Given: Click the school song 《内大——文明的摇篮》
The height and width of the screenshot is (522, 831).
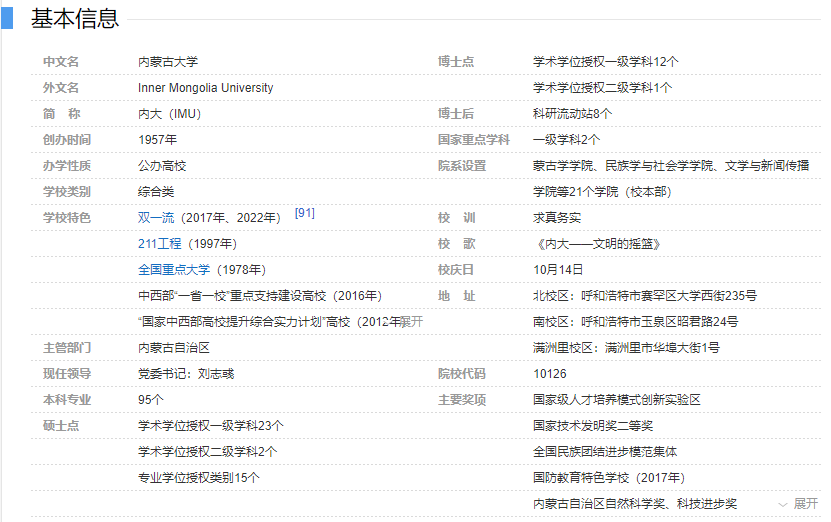Looking at the screenshot, I should [x=597, y=244].
